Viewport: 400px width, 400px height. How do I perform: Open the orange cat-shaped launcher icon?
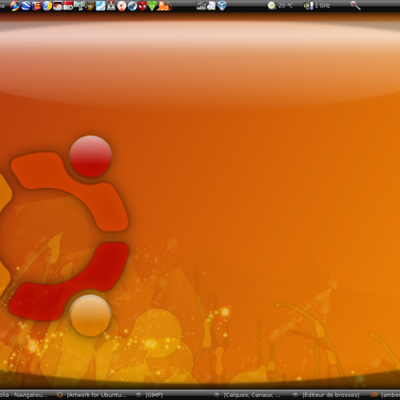164,6
